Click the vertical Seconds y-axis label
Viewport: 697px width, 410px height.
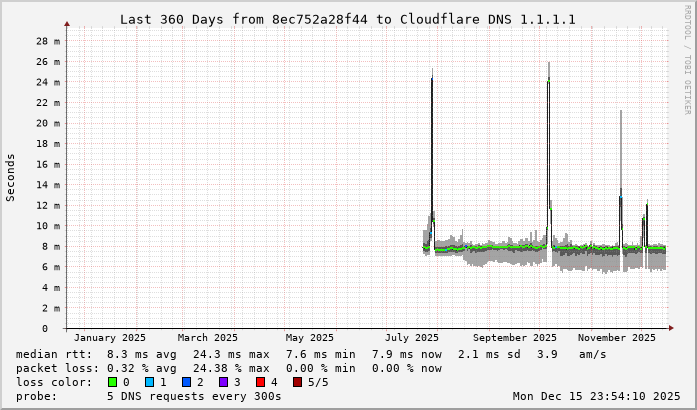(11, 177)
